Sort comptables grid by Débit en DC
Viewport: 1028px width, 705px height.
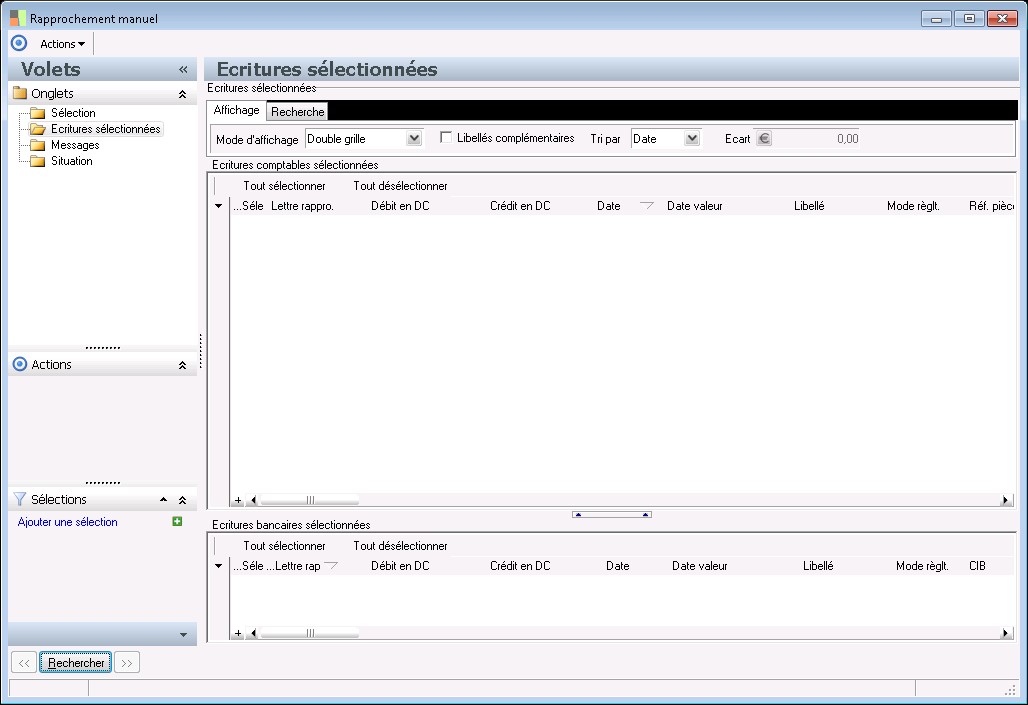coord(400,206)
